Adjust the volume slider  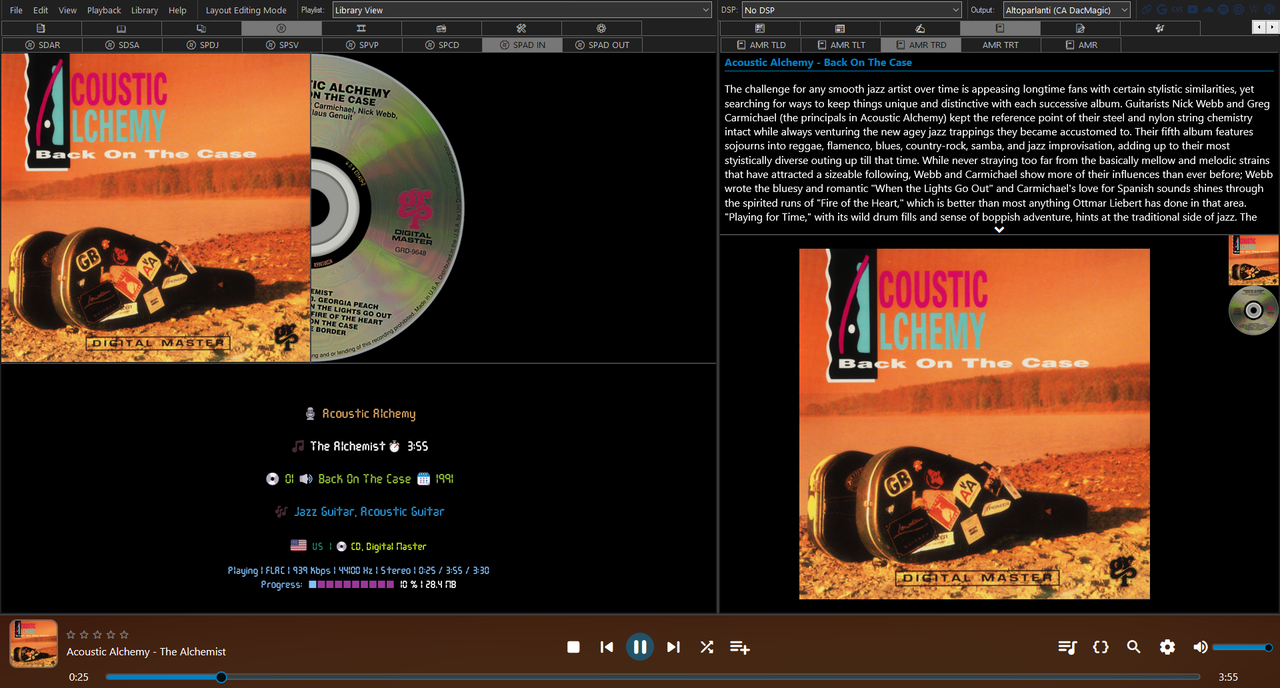[x=1242, y=647]
